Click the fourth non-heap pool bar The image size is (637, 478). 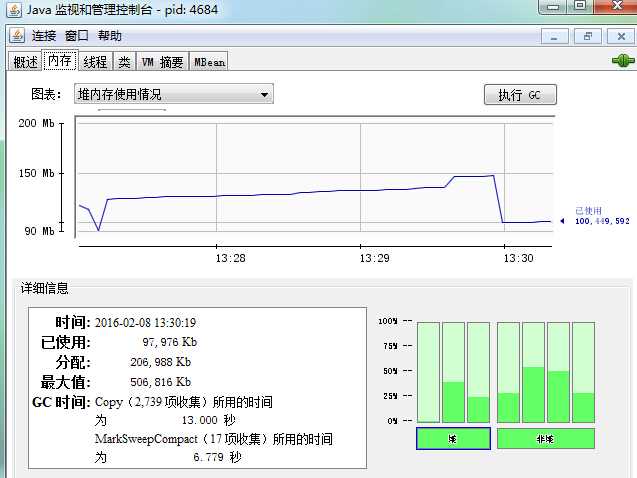click(583, 372)
